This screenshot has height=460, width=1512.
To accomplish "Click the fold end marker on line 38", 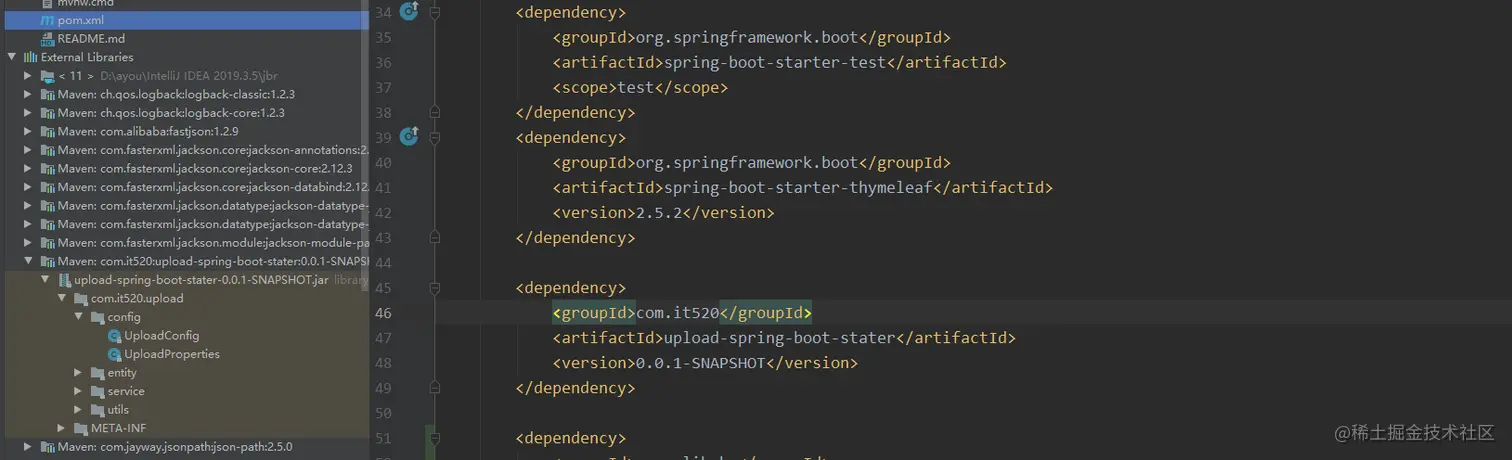I will 434,113.
